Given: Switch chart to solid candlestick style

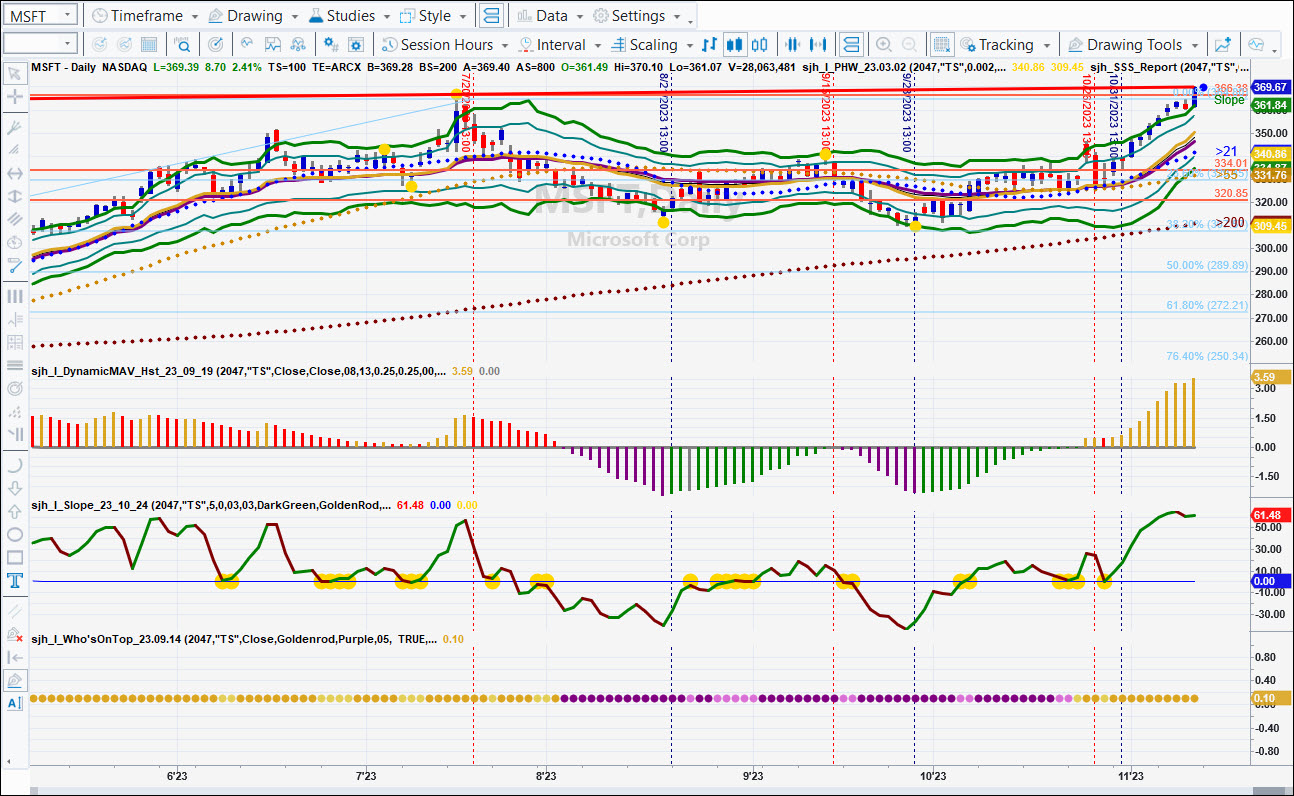Looking at the screenshot, I should click(x=735, y=45).
